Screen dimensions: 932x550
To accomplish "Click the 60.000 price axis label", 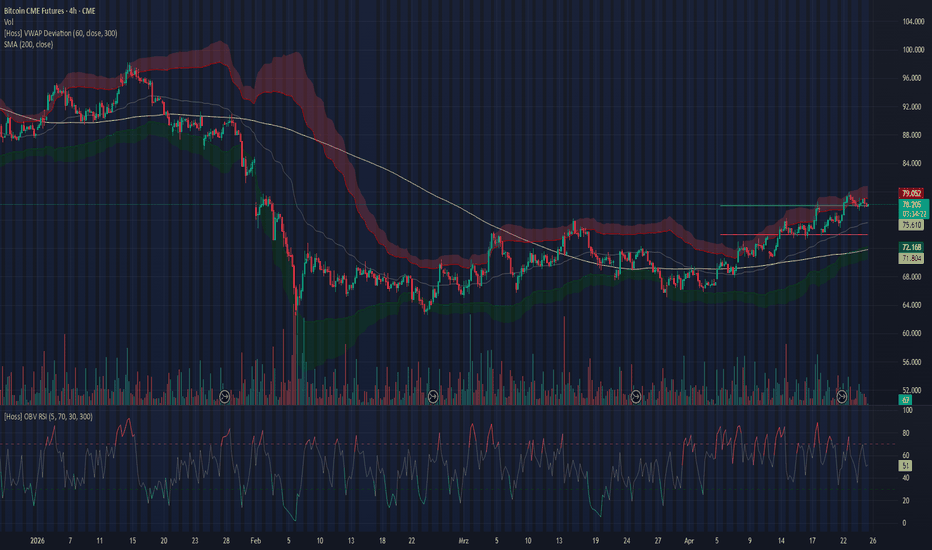I will coord(913,334).
